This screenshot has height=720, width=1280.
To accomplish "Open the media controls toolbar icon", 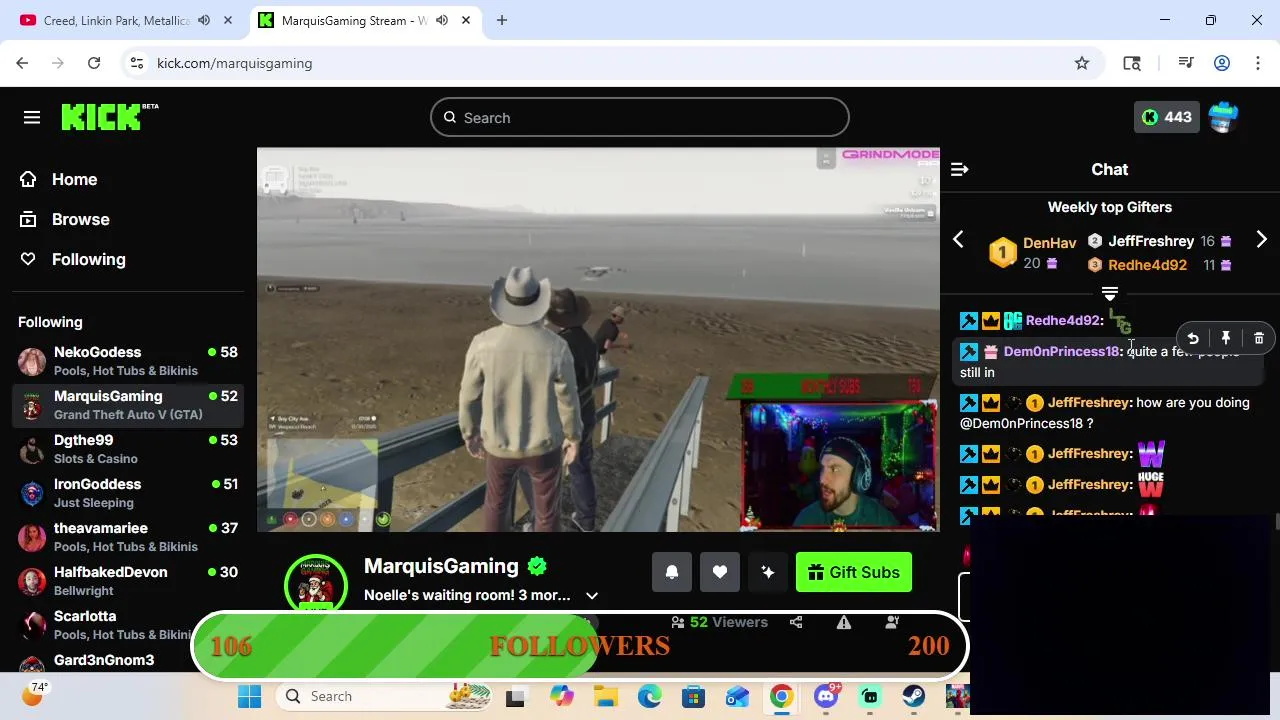I will pyautogui.click(x=1186, y=63).
